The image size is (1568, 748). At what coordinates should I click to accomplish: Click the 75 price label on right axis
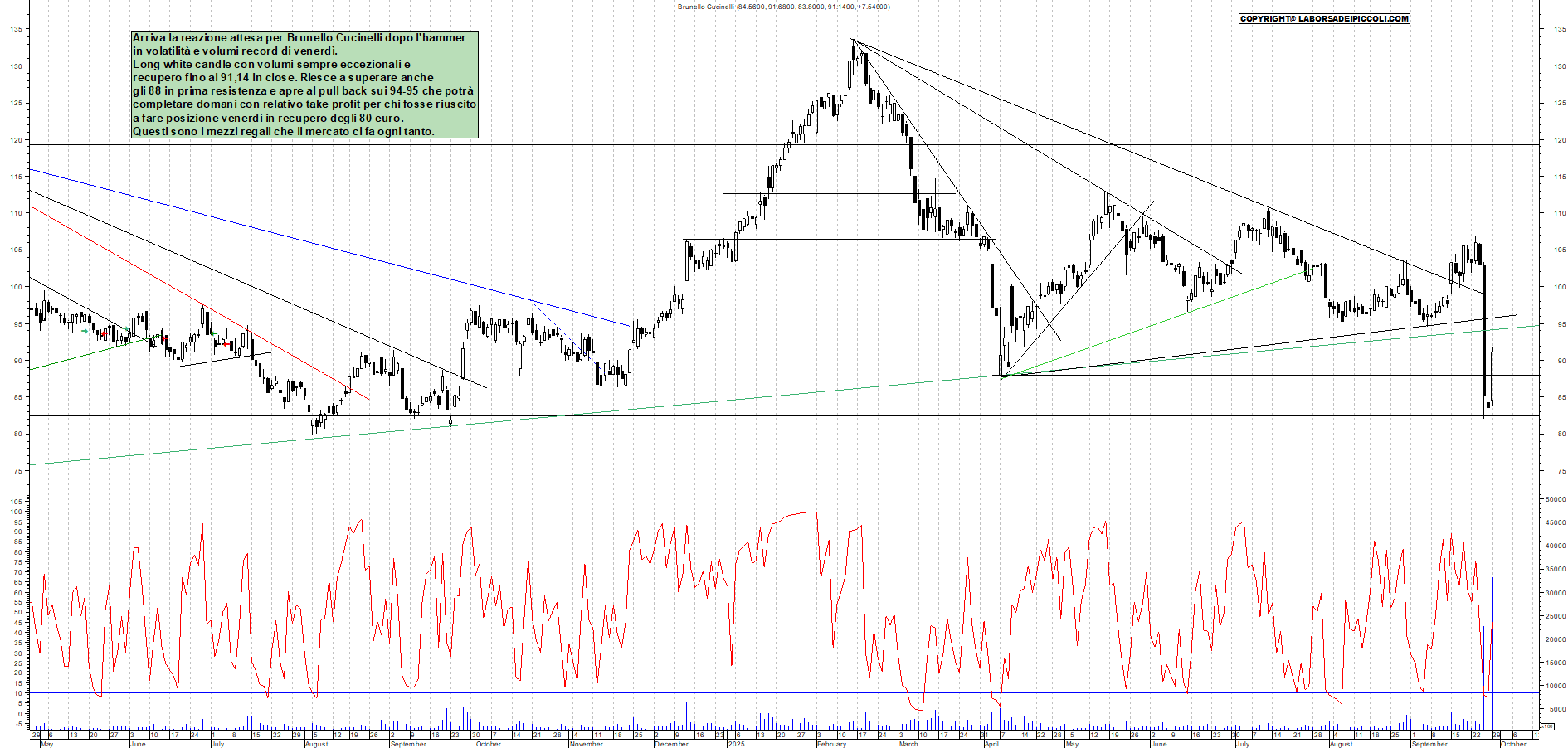pos(1561,471)
